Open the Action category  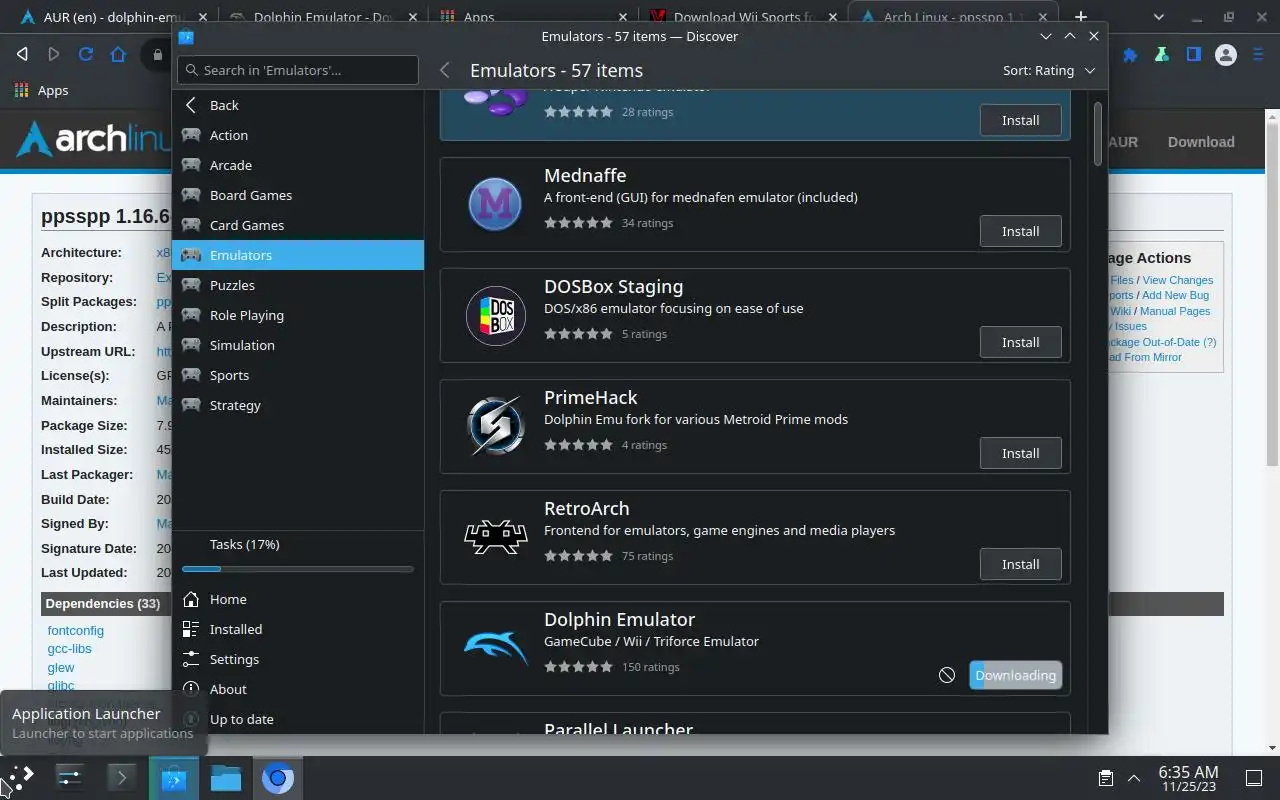coord(298,135)
